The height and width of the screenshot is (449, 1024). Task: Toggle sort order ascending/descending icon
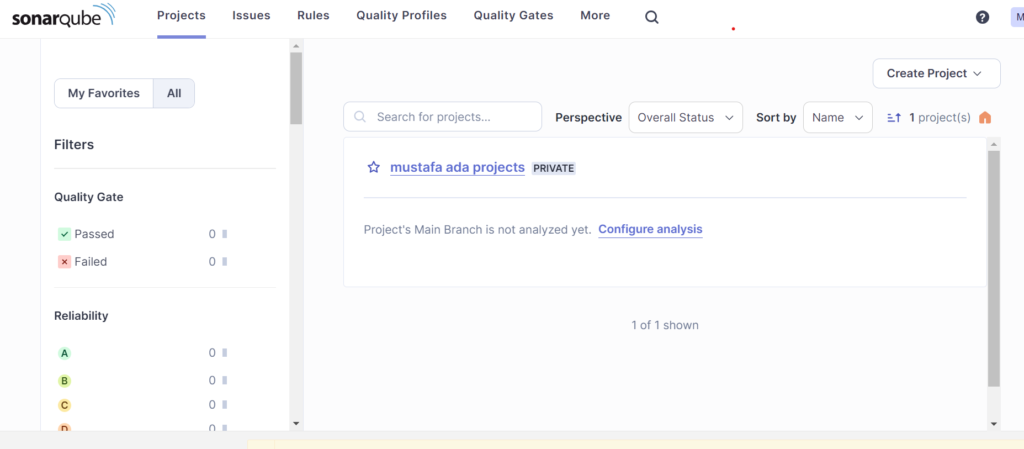coord(894,118)
